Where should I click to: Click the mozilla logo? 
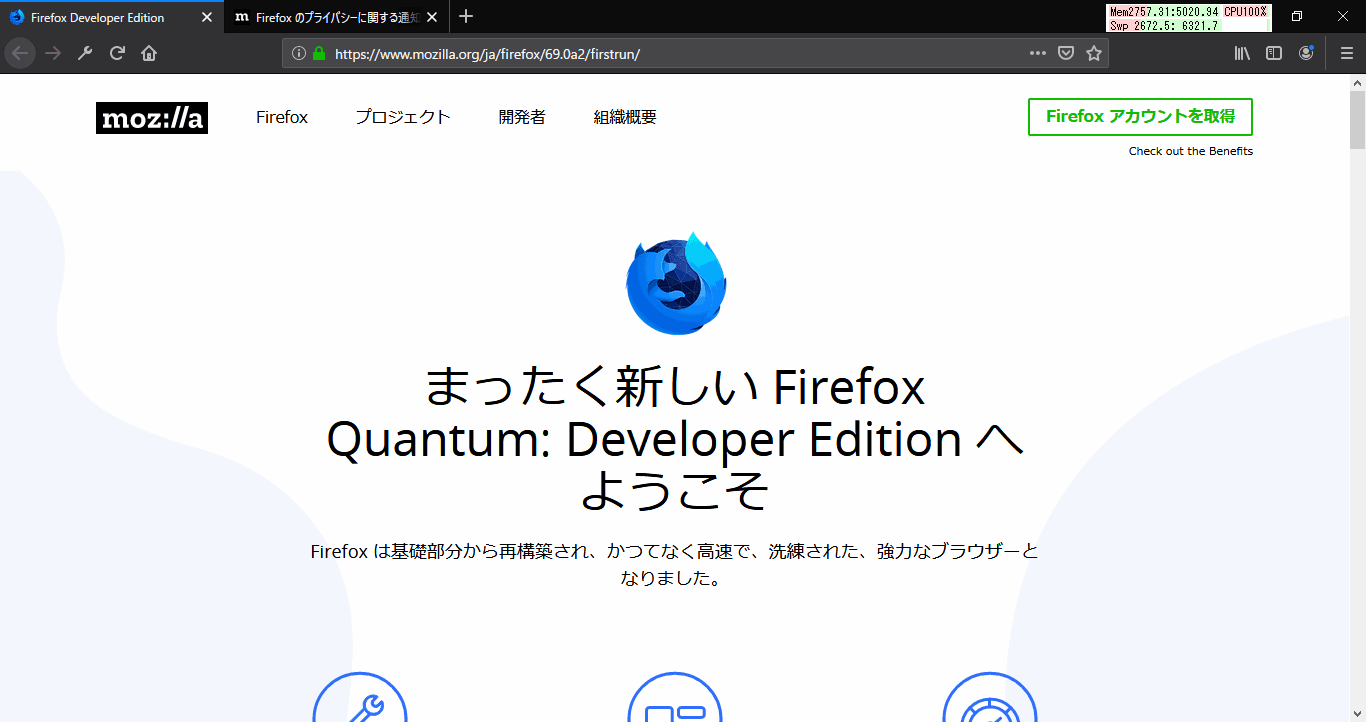(152, 118)
